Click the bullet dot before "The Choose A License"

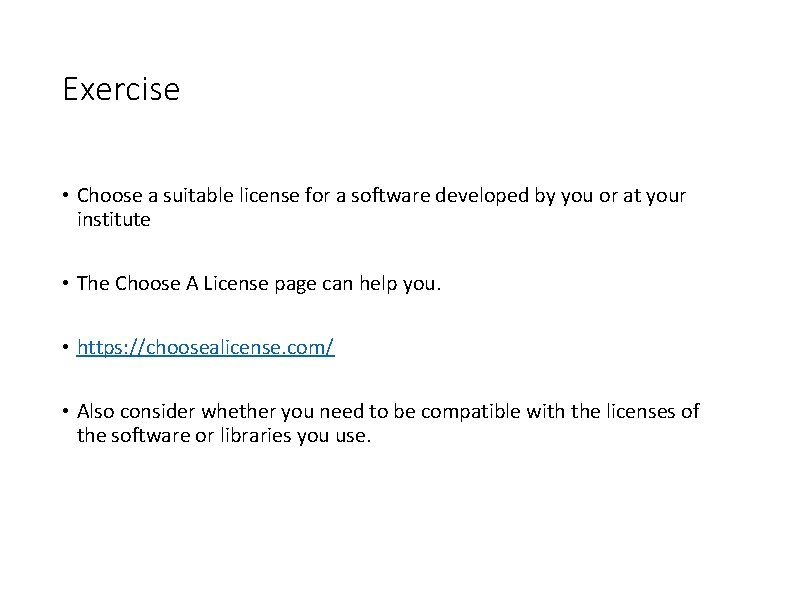pos(65,283)
